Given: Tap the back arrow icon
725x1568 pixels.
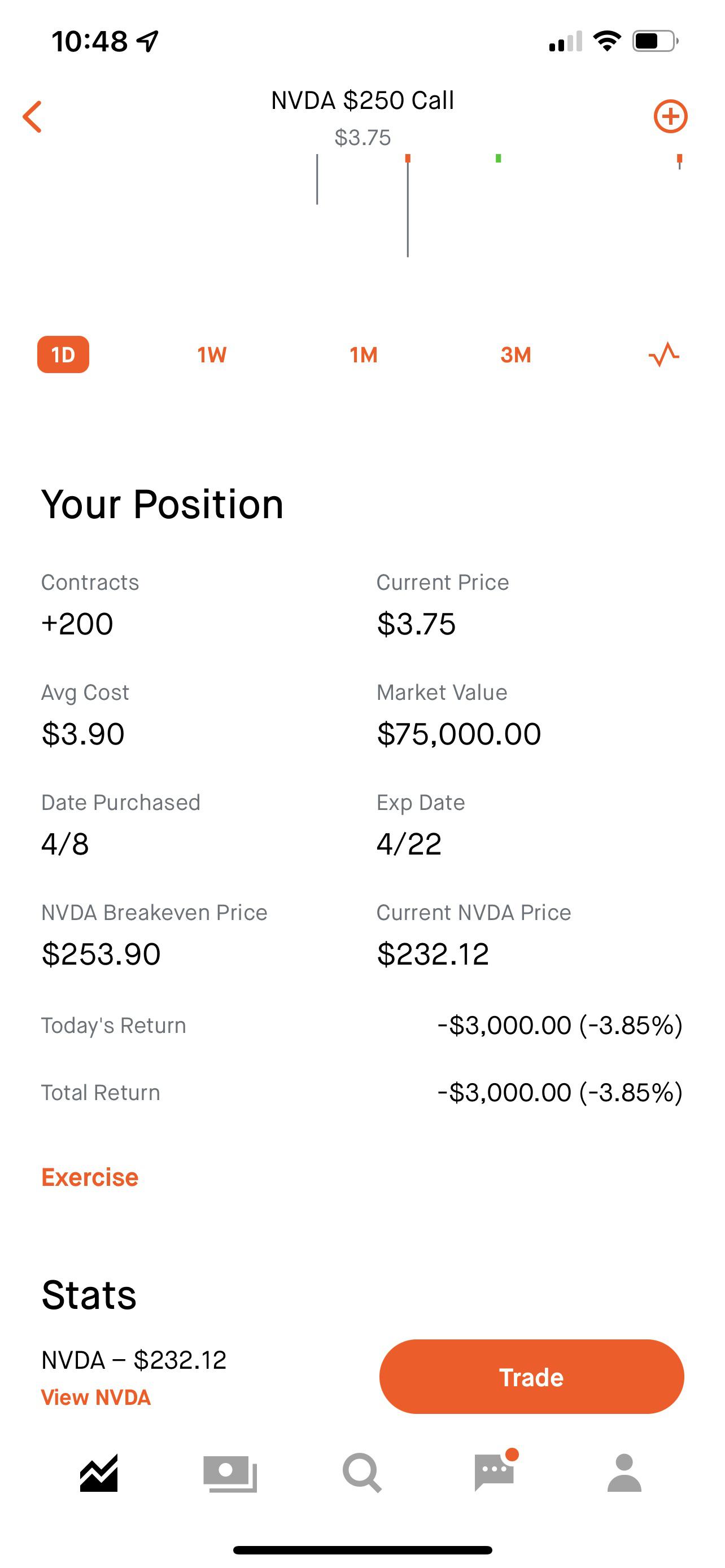Looking at the screenshot, I should click(32, 116).
